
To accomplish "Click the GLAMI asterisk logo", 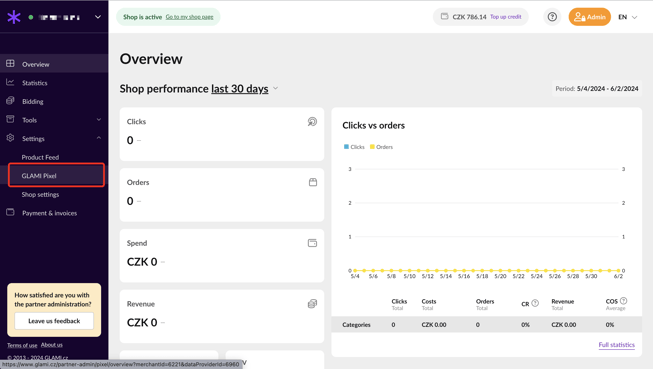I will point(14,17).
